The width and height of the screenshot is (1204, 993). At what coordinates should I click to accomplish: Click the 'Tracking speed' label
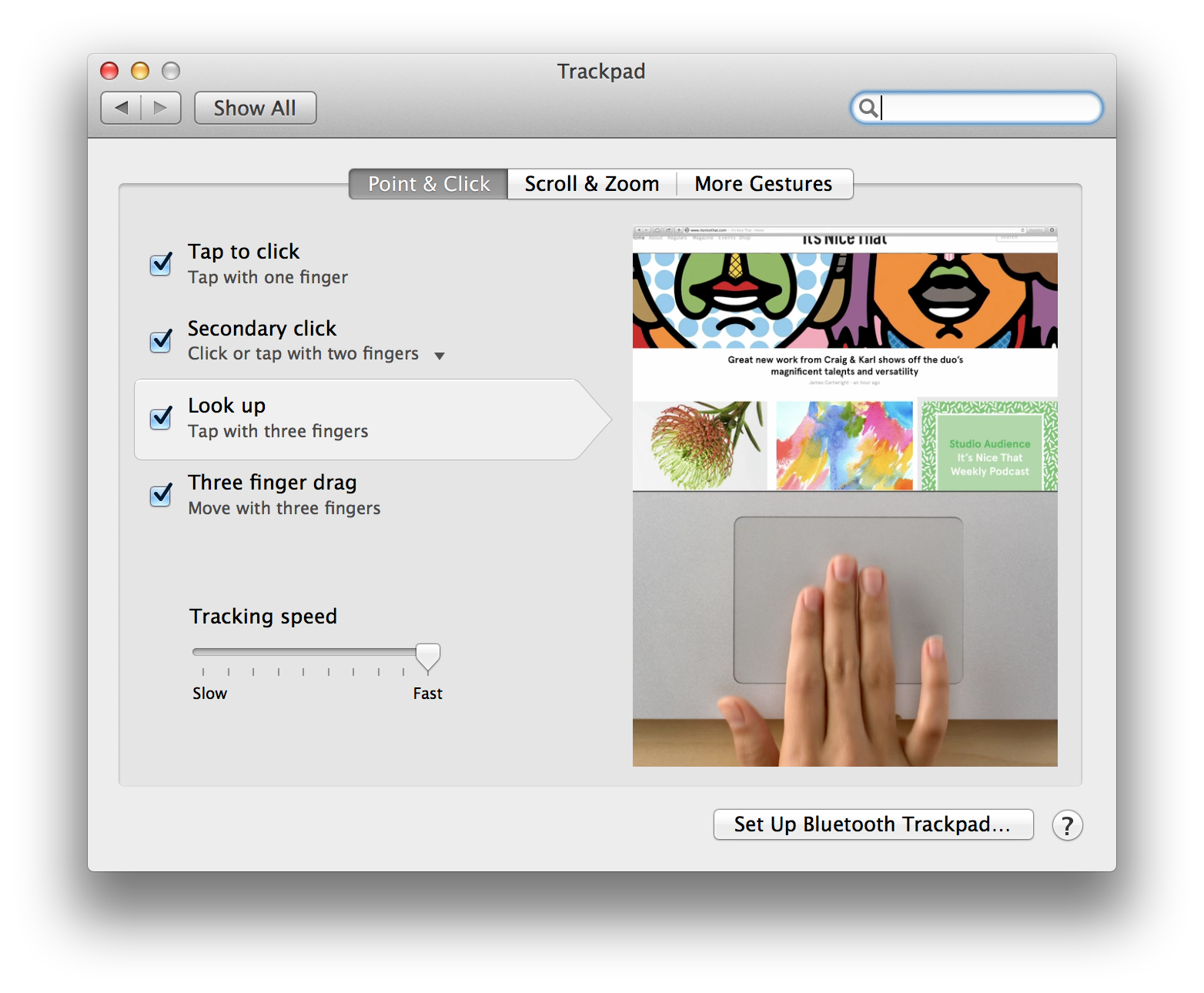263,617
